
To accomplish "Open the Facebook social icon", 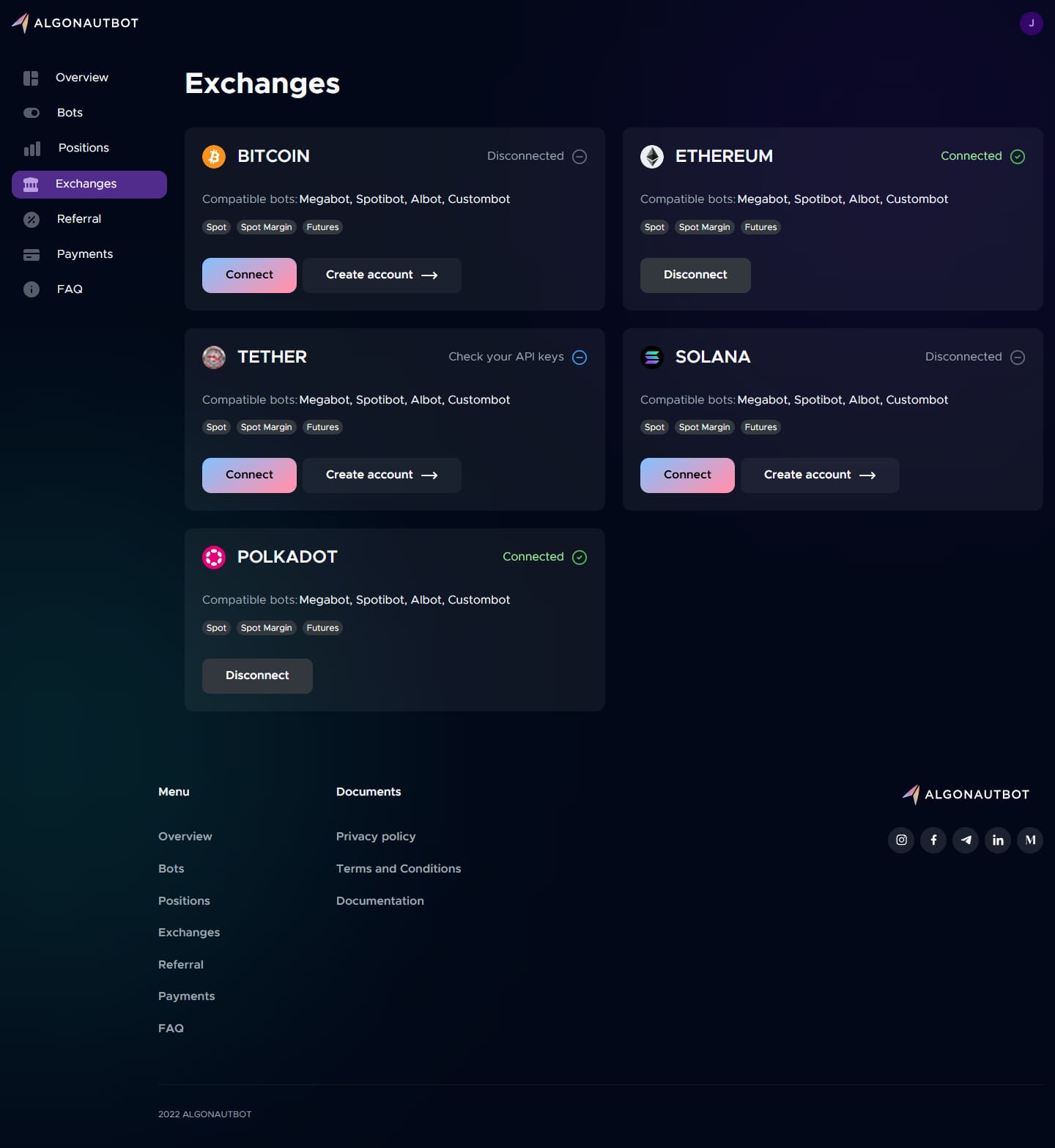I will pos(933,840).
